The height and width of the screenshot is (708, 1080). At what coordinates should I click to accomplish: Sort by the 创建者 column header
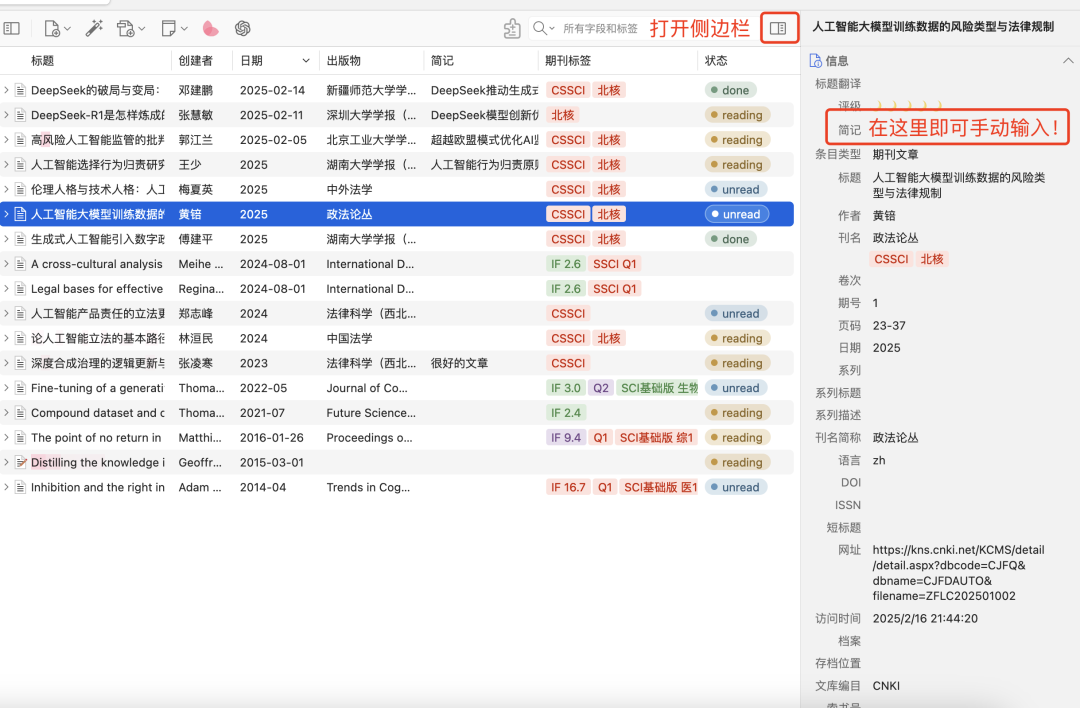point(196,61)
